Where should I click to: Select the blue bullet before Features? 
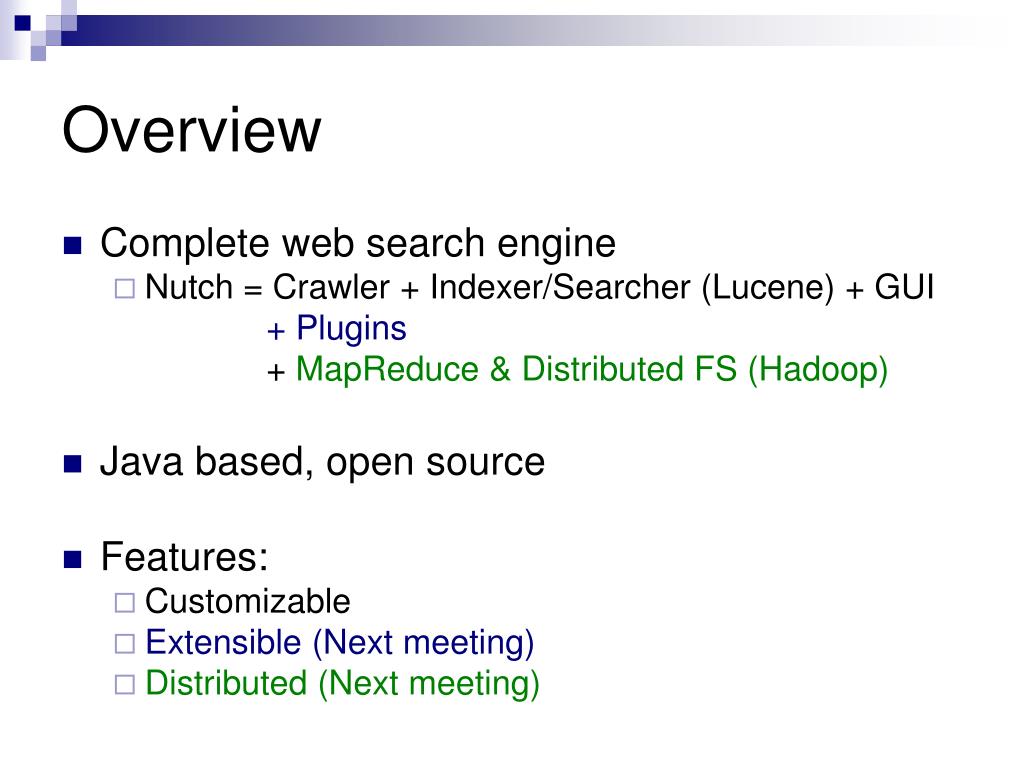[x=72, y=560]
